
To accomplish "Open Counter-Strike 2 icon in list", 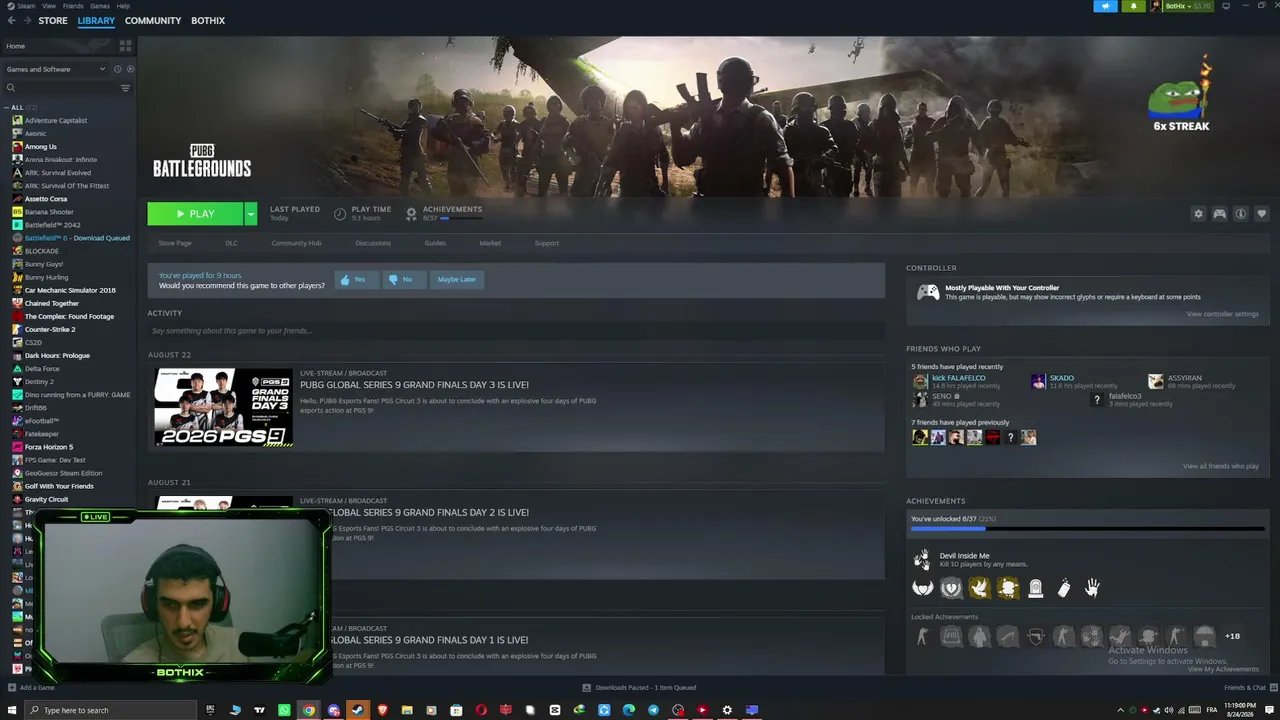I will click(x=17, y=329).
